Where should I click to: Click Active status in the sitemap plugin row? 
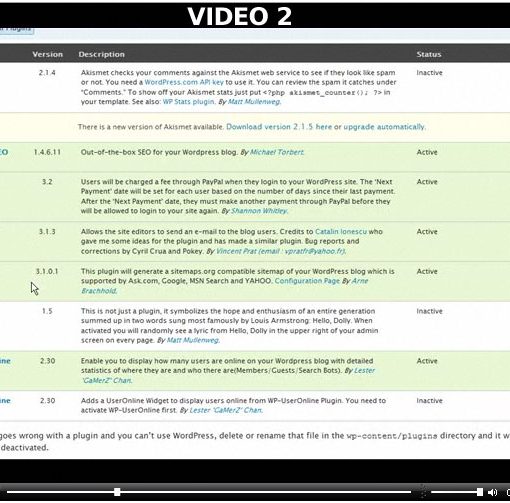click(427, 271)
